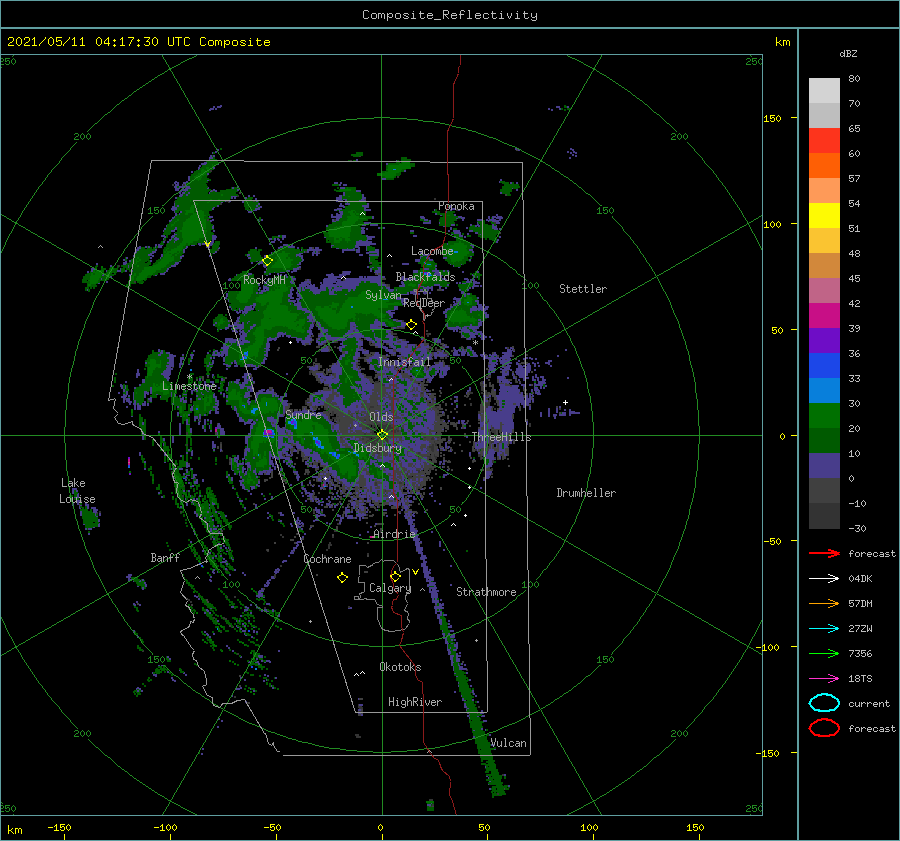900x841 pixels.
Task: Click the yellow 51-54 dBZ swatch
Action: (824, 216)
